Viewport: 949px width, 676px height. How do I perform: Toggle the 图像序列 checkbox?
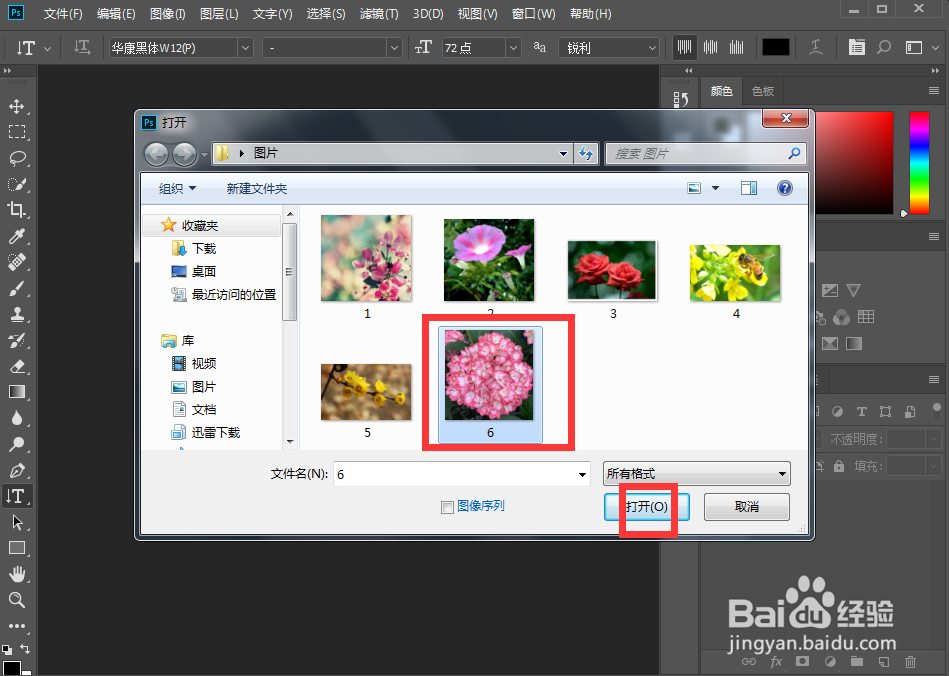pyautogui.click(x=447, y=507)
